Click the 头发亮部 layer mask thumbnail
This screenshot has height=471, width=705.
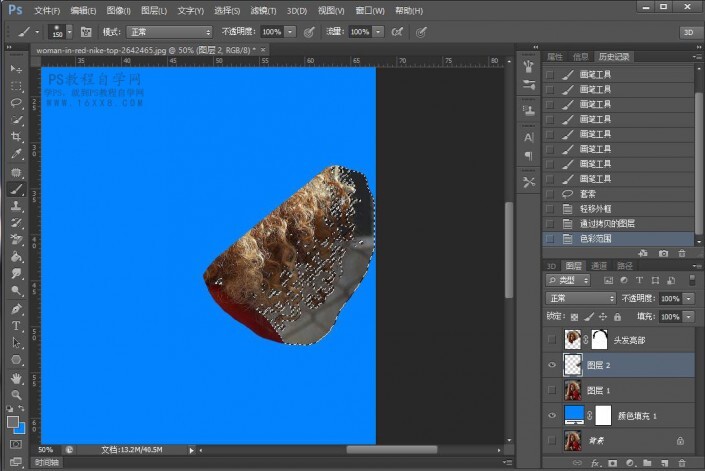[600, 340]
